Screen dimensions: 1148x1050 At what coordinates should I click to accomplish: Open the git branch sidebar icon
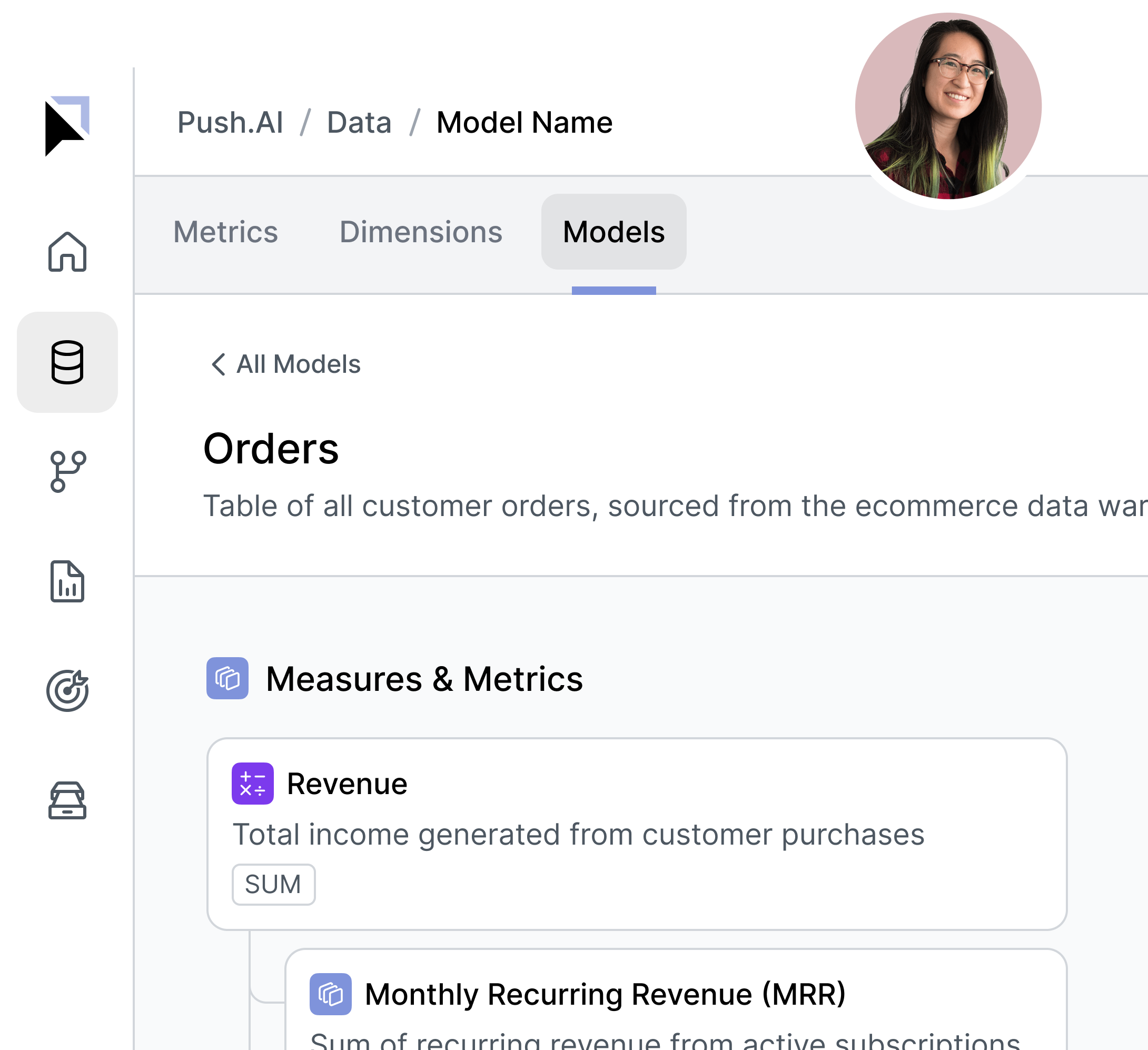coord(67,471)
